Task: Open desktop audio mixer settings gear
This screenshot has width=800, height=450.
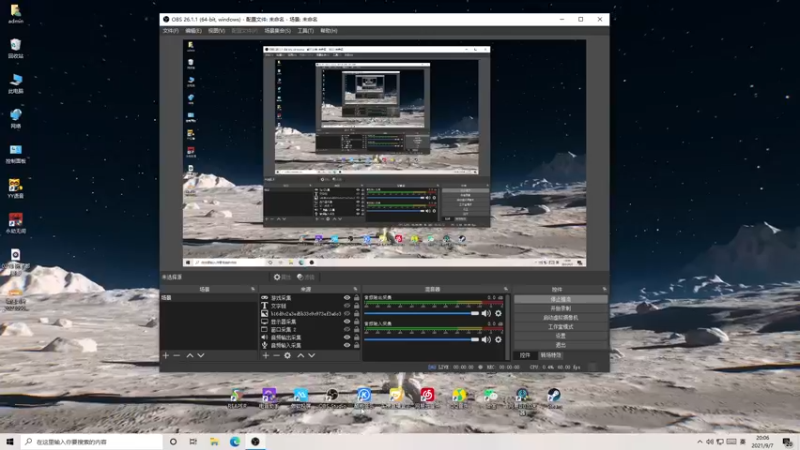Action: [x=498, y=313]
